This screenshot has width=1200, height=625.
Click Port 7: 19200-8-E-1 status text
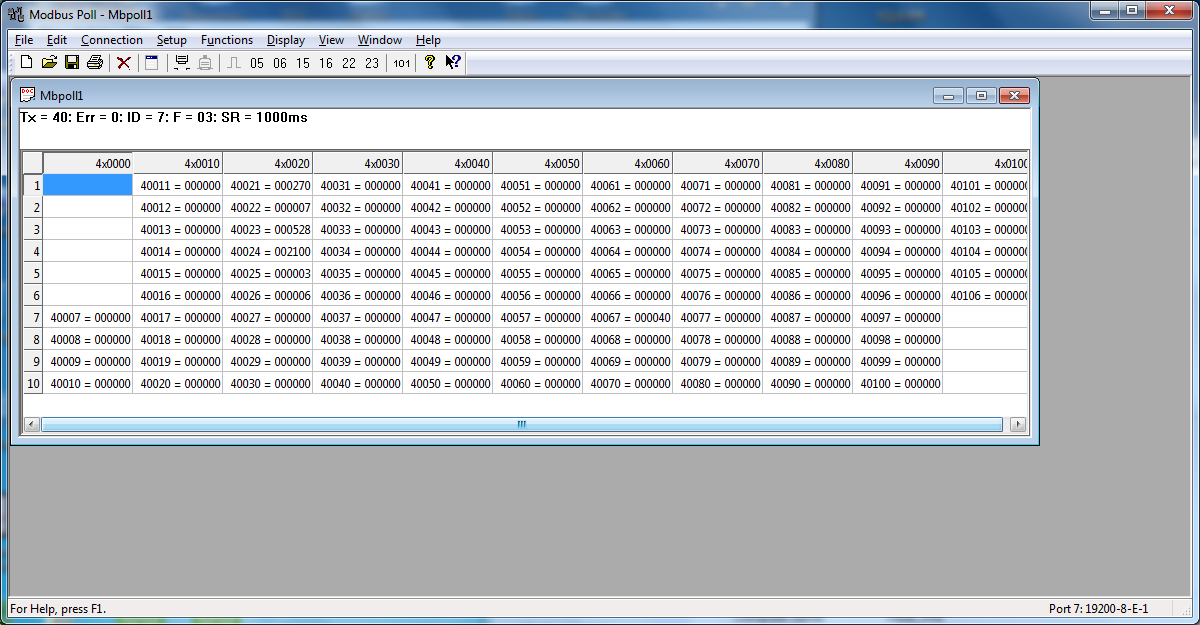point(1098,608)
